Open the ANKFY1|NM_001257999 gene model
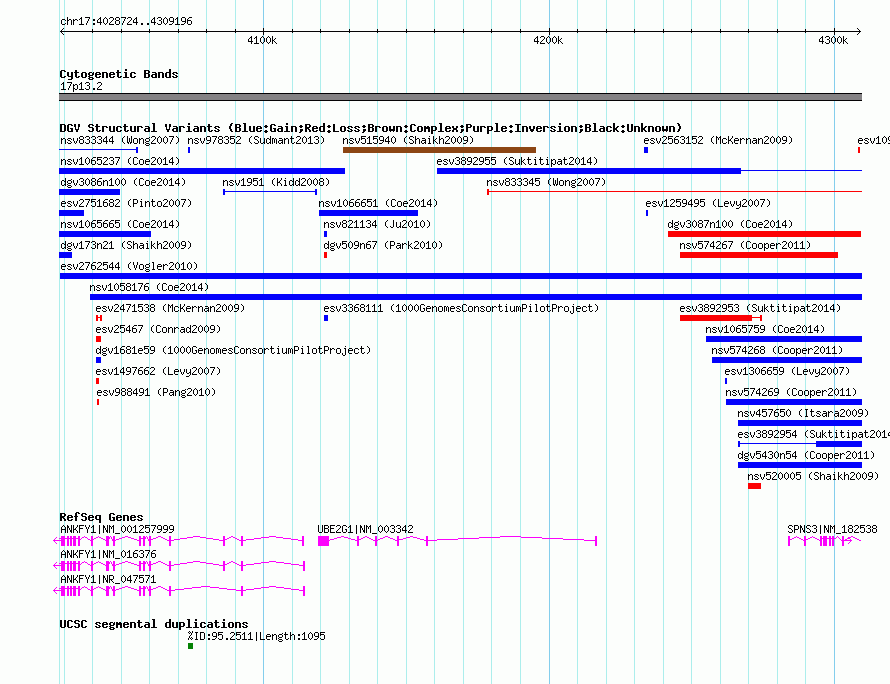The image size is (890, 684). pos(179,540)
